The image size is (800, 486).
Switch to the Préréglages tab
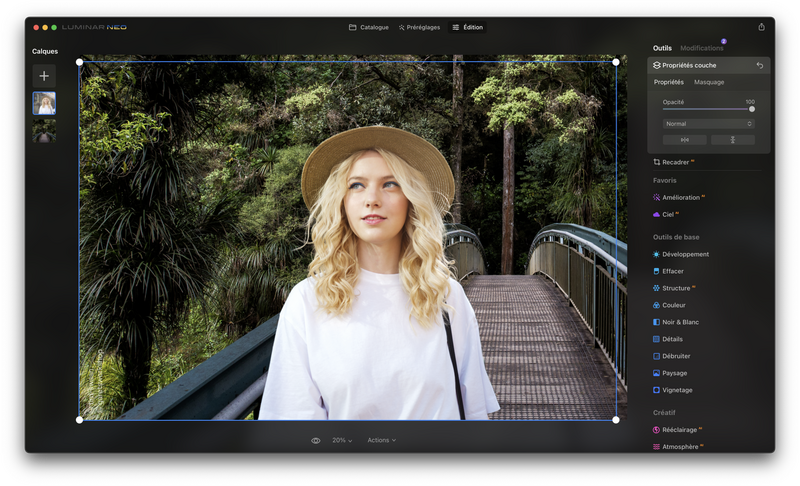[x=419, y=28]
